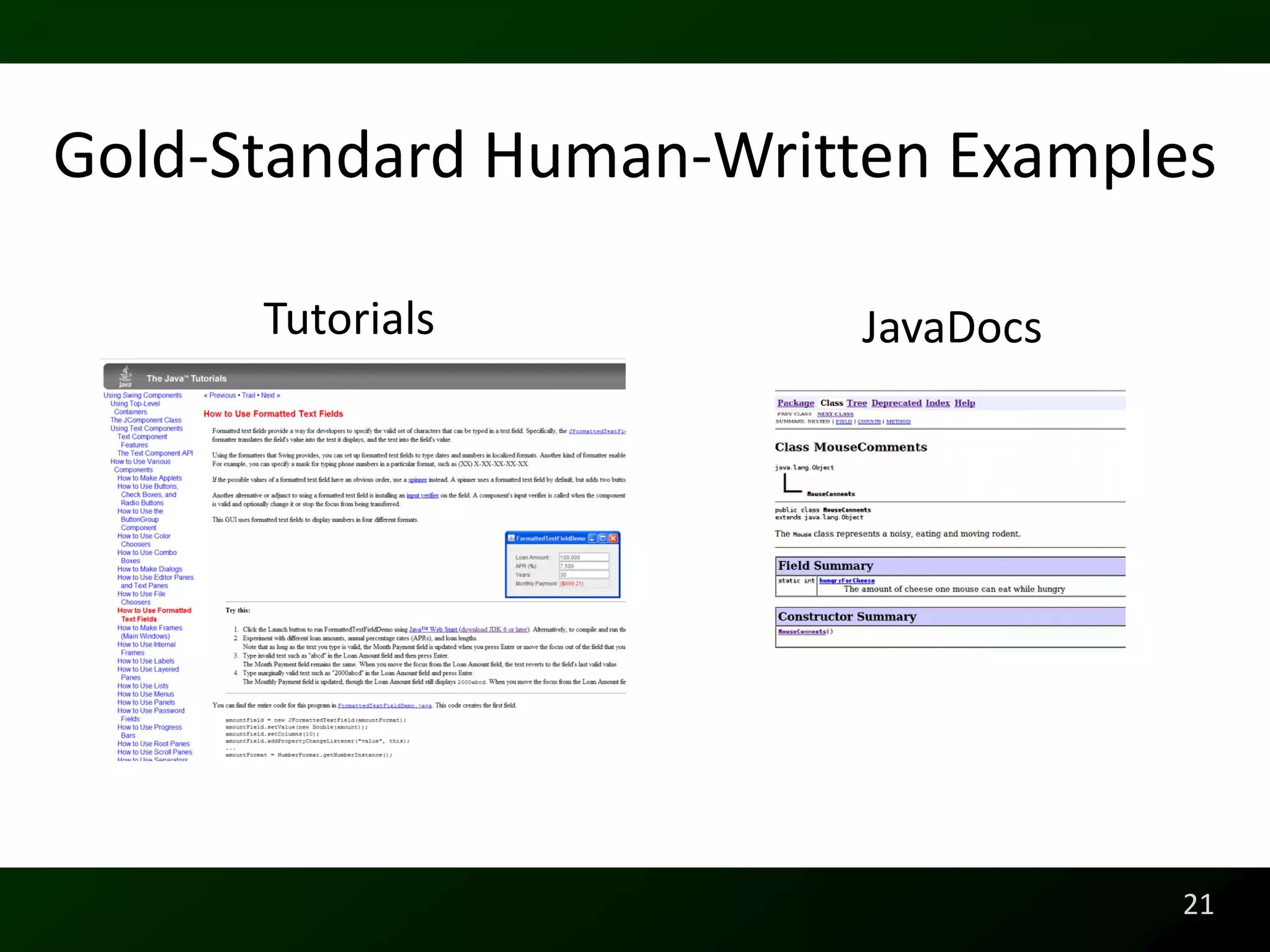Screen dimensions: 1270x952
Task: Click the APR (%) input field
Action: 584,566
